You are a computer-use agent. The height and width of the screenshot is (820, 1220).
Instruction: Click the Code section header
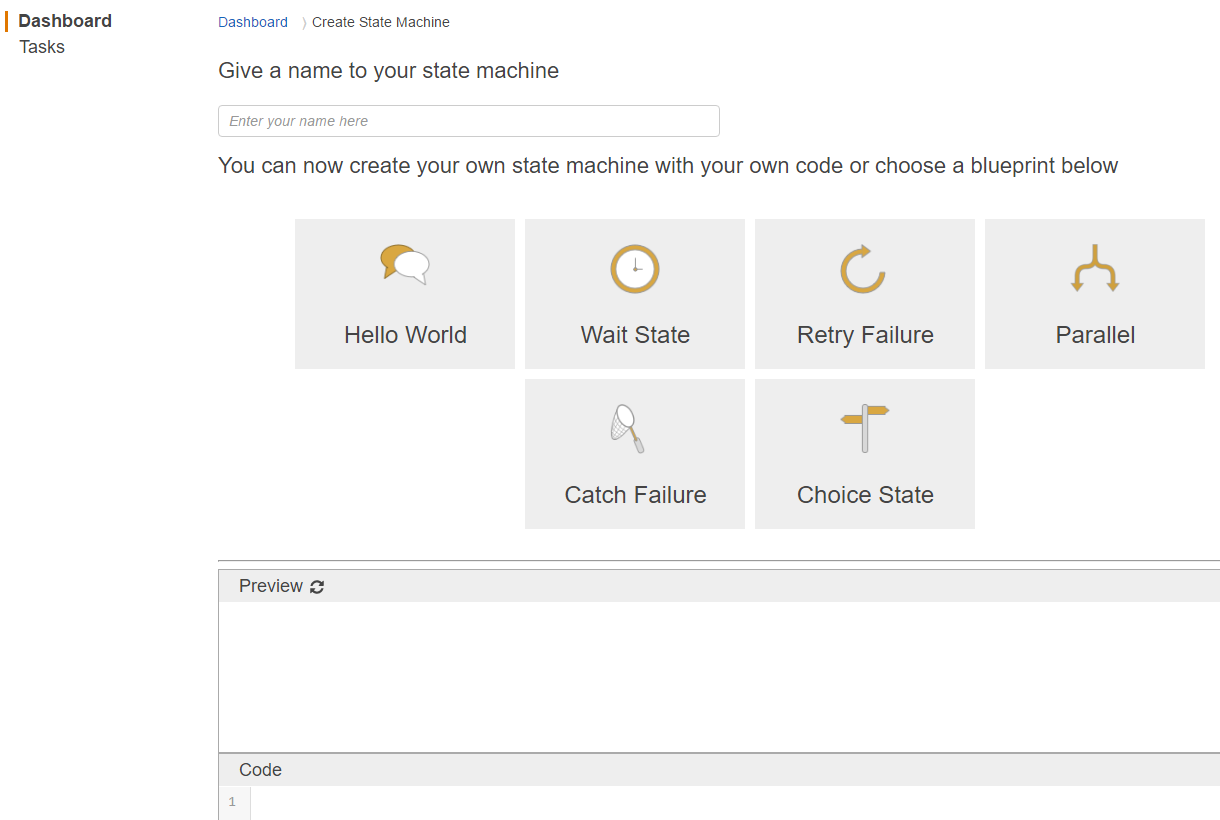click(x=260, y=770)
